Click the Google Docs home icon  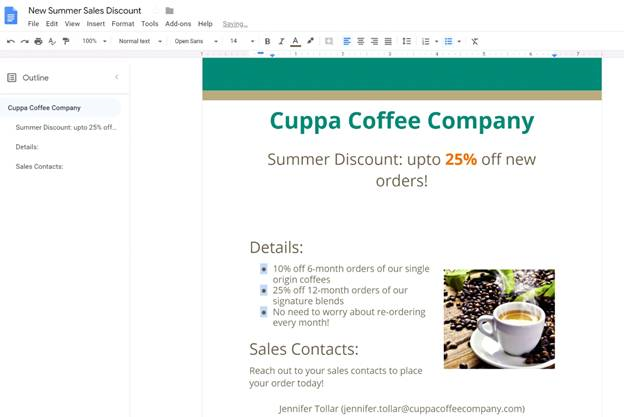(x=12, y=15)
